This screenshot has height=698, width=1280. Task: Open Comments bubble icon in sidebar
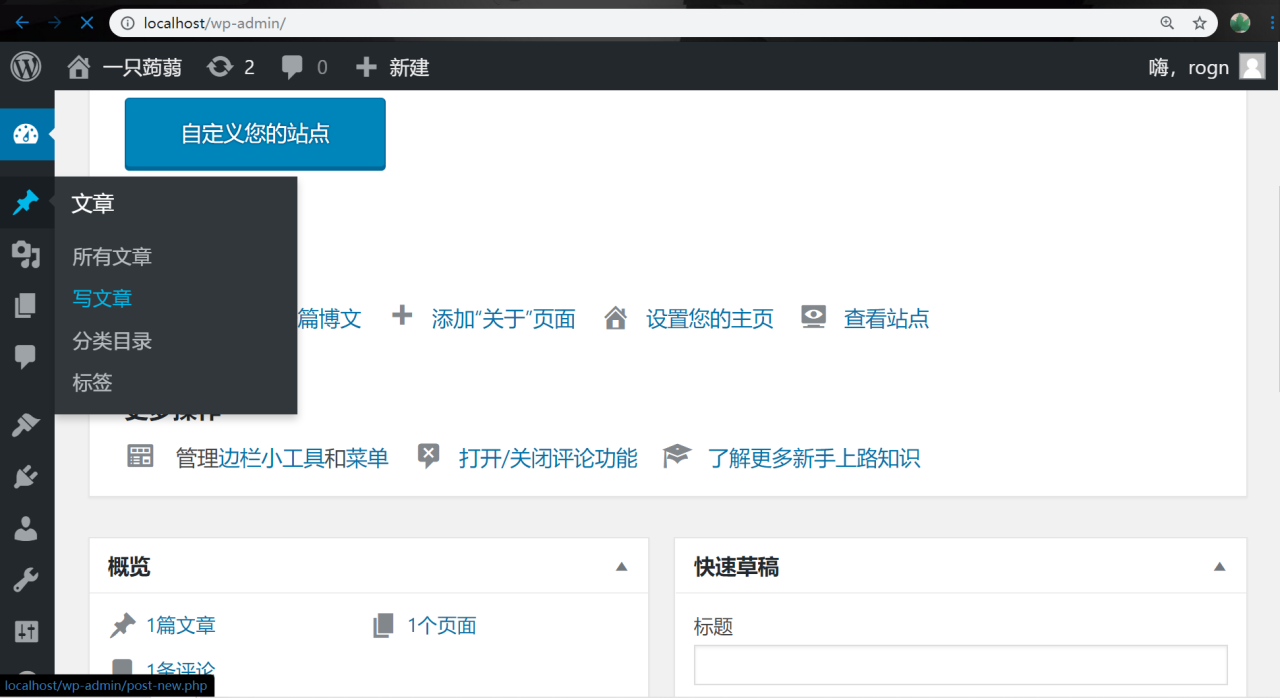pos(26,356)
